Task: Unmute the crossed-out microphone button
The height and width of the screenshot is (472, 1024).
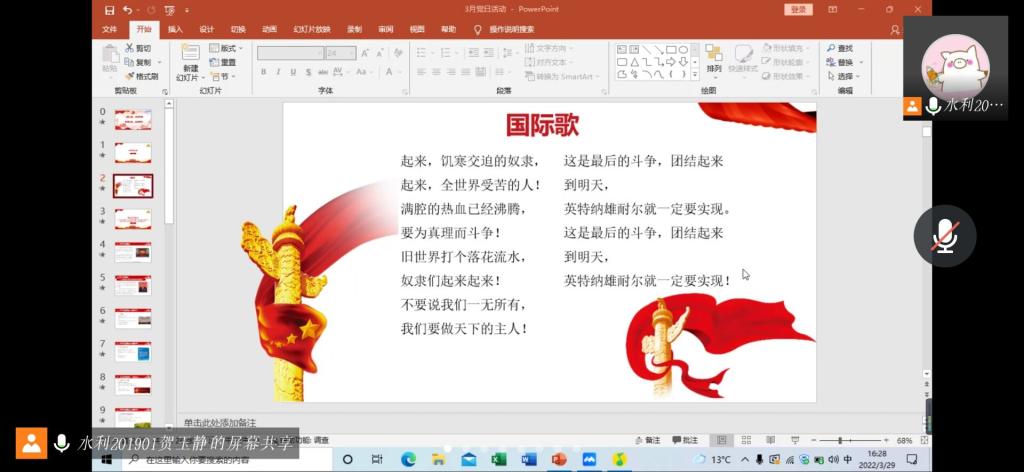Action: 944,236
